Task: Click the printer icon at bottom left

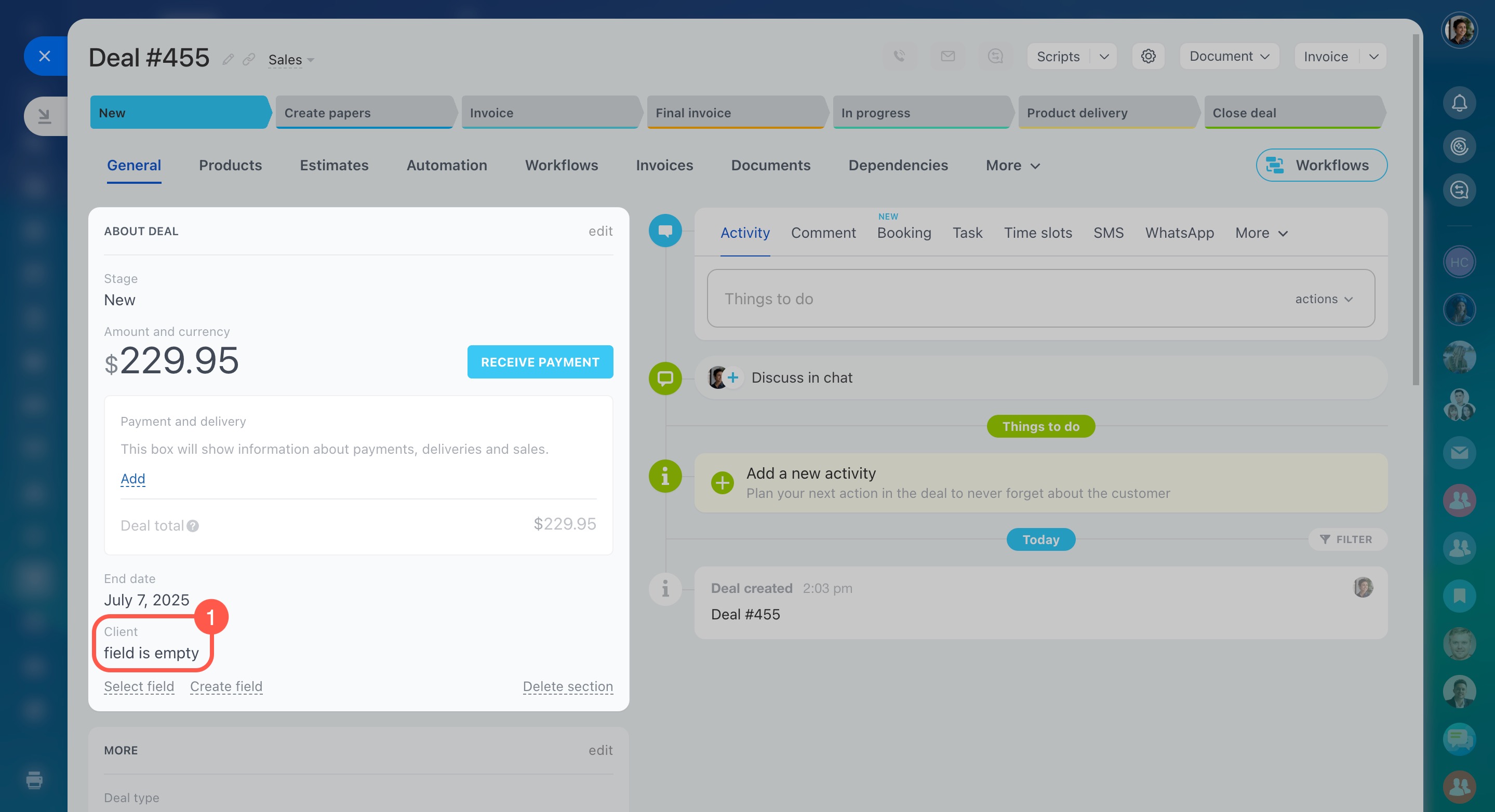Action: [34, 779]
